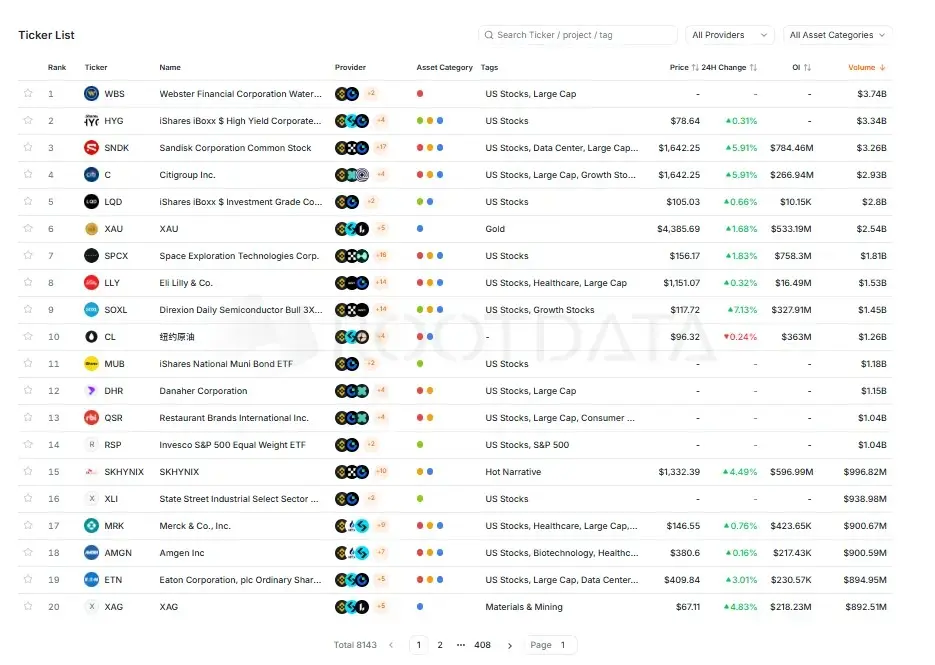Click the MRK teal logo icon
Screen dimensions: 935x665
click(x=91, y=526)
